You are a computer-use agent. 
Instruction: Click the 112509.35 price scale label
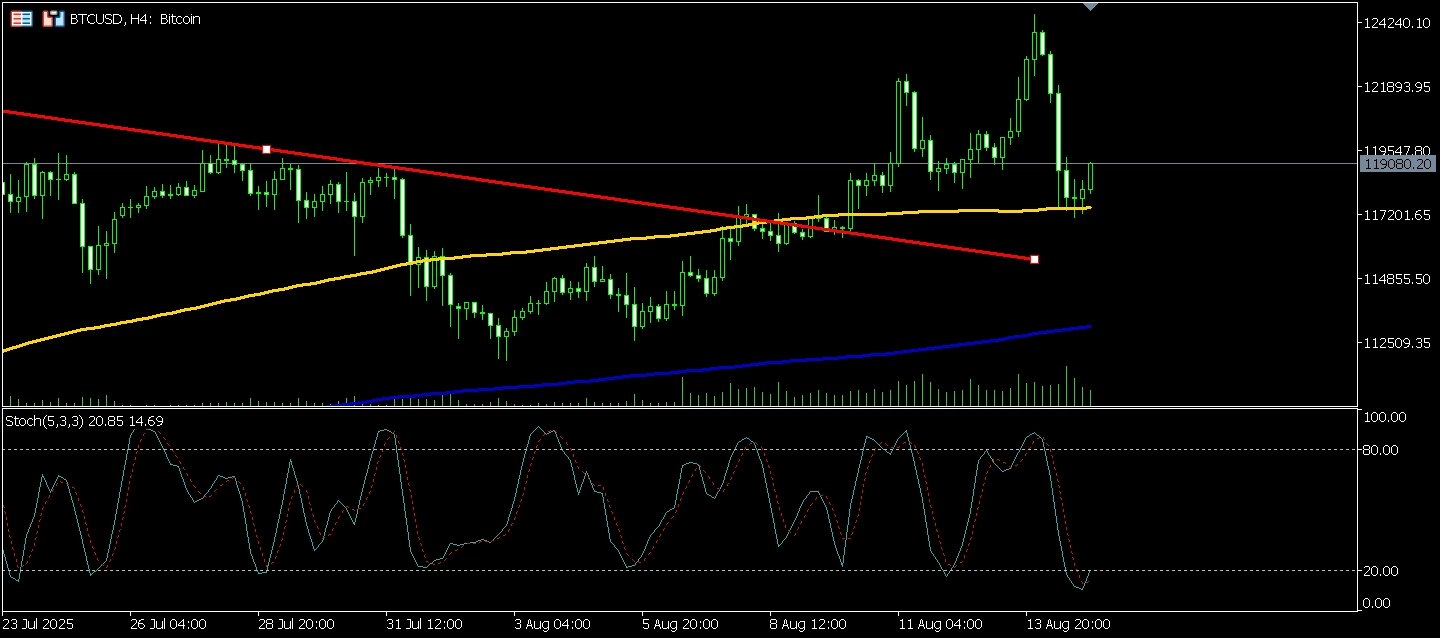(x=1397, y=343)
